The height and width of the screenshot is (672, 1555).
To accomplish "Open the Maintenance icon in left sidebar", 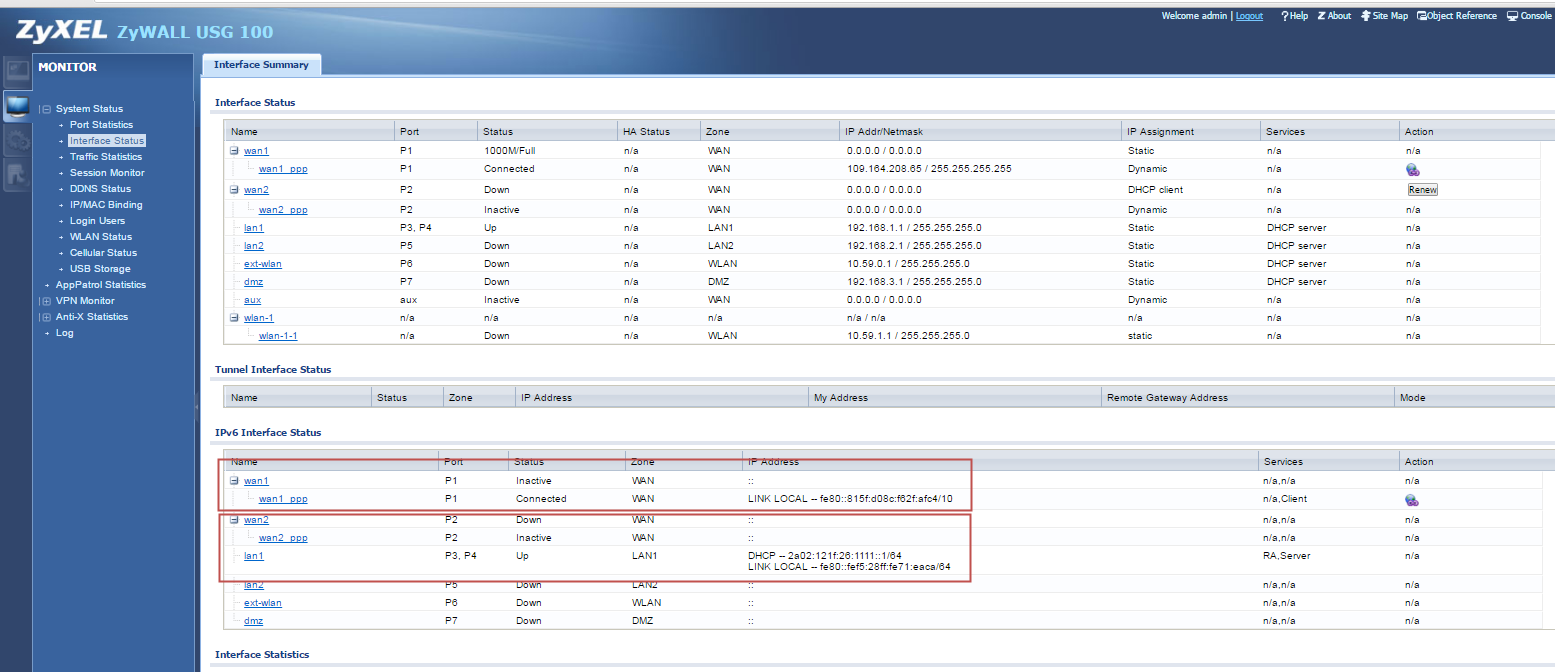I will pyautogui.click(x=17, y=175).
